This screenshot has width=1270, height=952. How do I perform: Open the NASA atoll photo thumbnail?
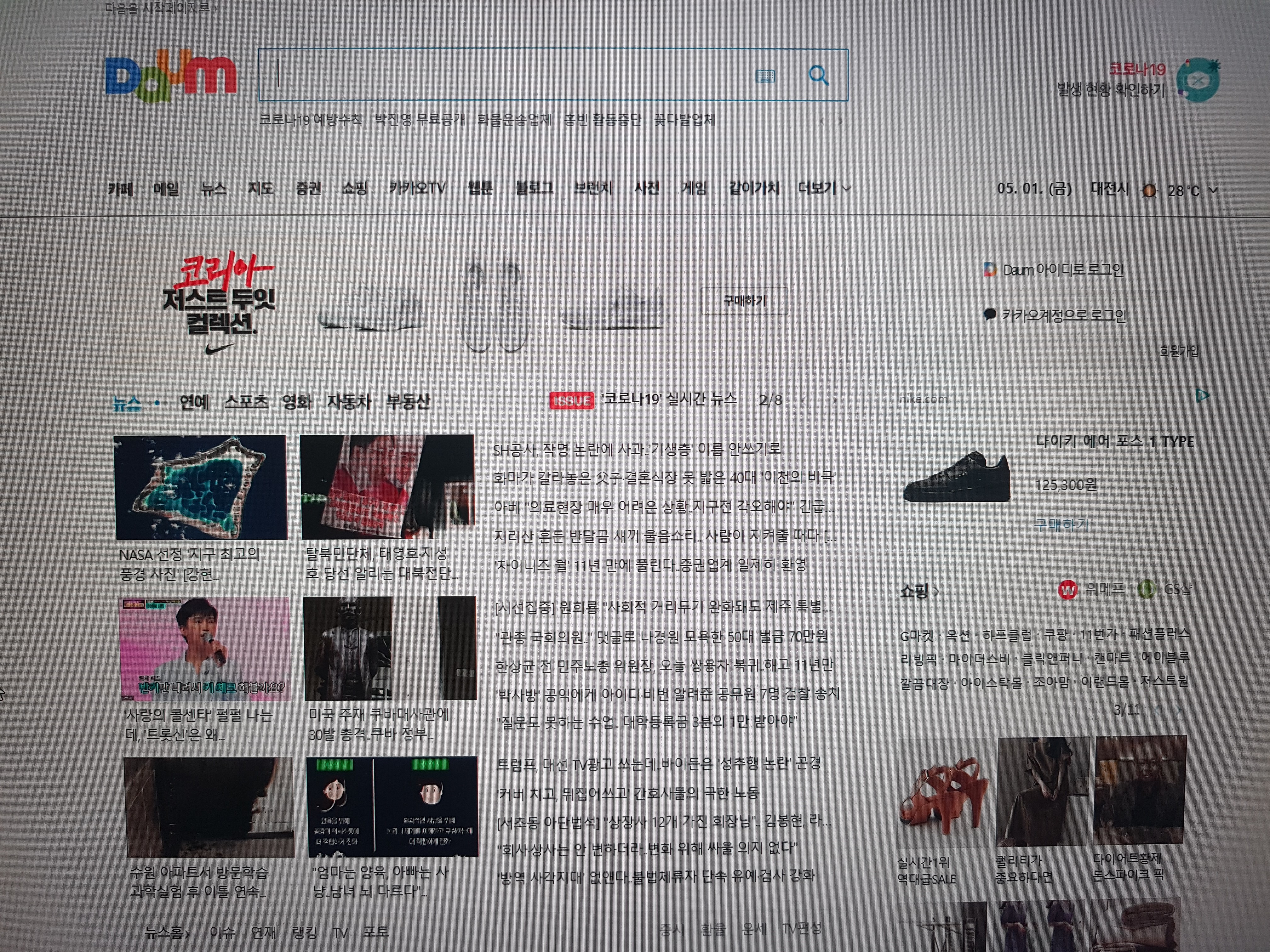tap(200, 487)
